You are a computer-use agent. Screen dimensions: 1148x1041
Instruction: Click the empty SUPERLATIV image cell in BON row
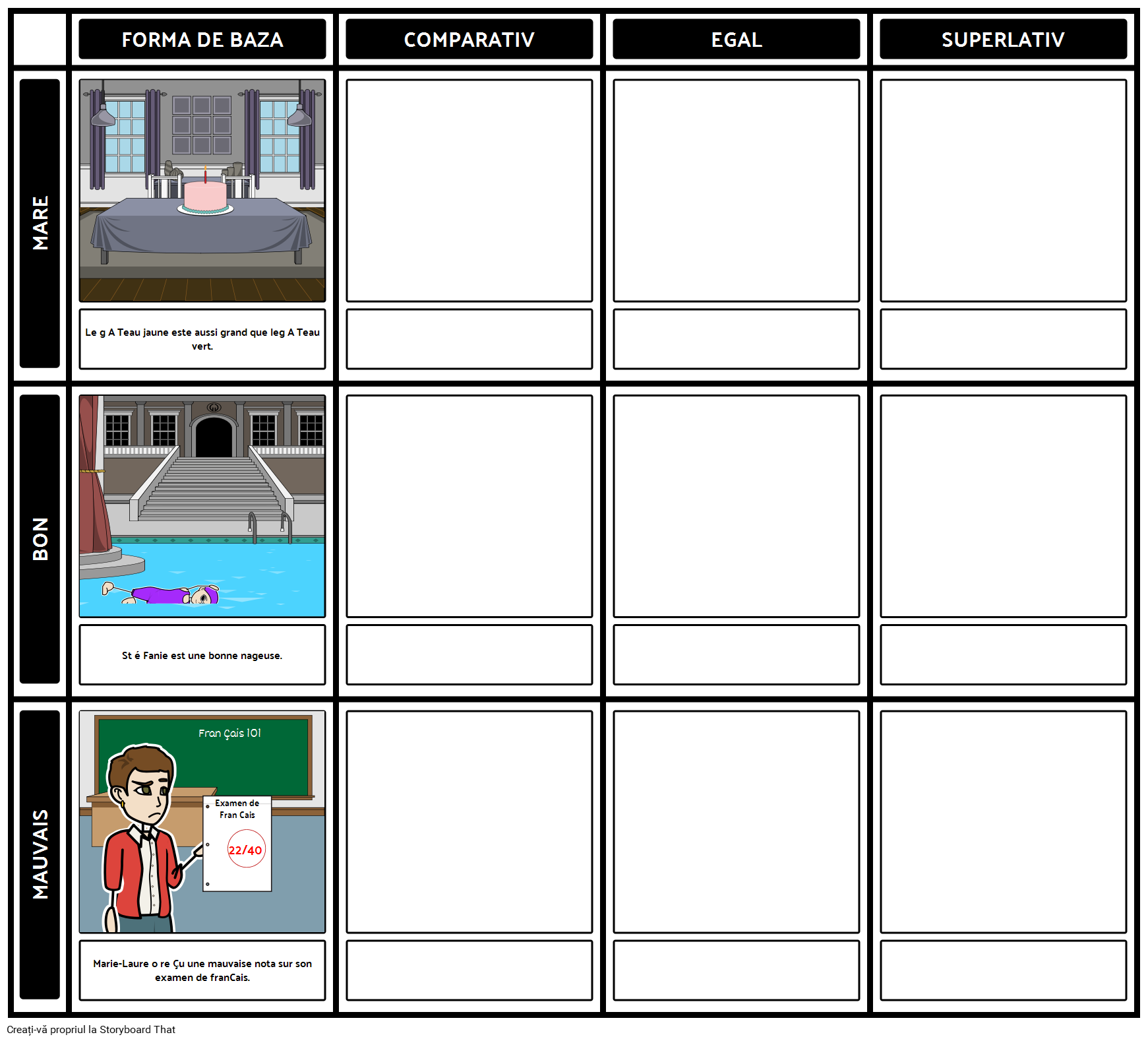pyautogui.click(x=1004, y=506)
